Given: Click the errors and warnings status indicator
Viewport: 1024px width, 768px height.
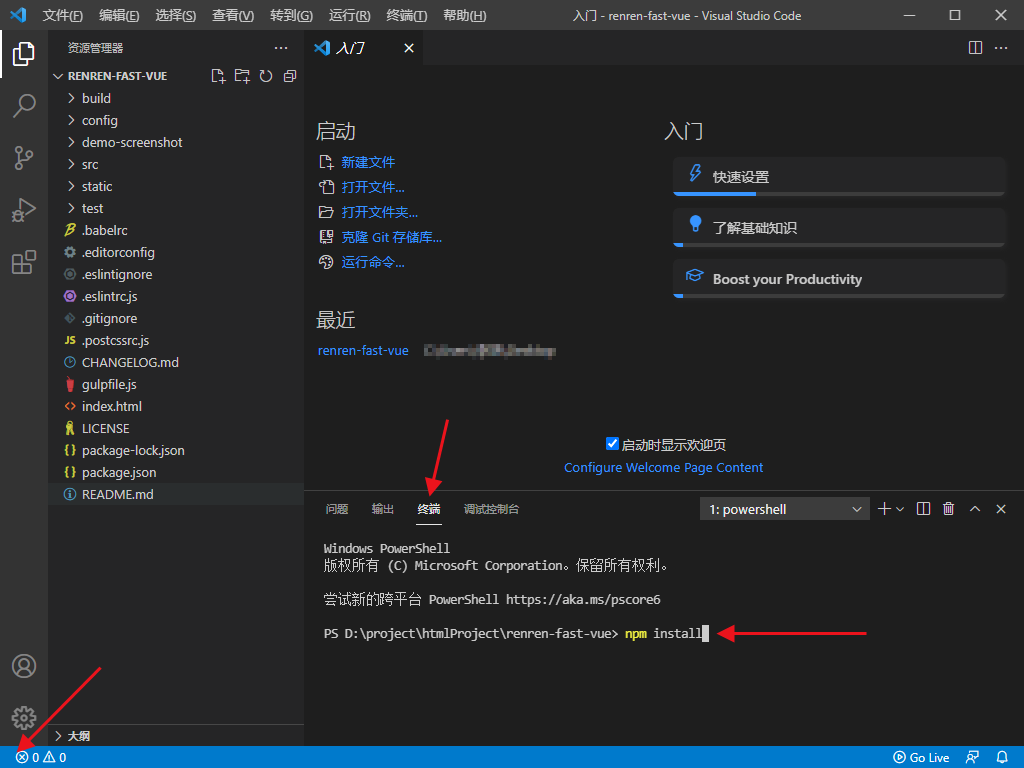Looking at the screenshot, I should pyautogui.click(x=40, y=758).
